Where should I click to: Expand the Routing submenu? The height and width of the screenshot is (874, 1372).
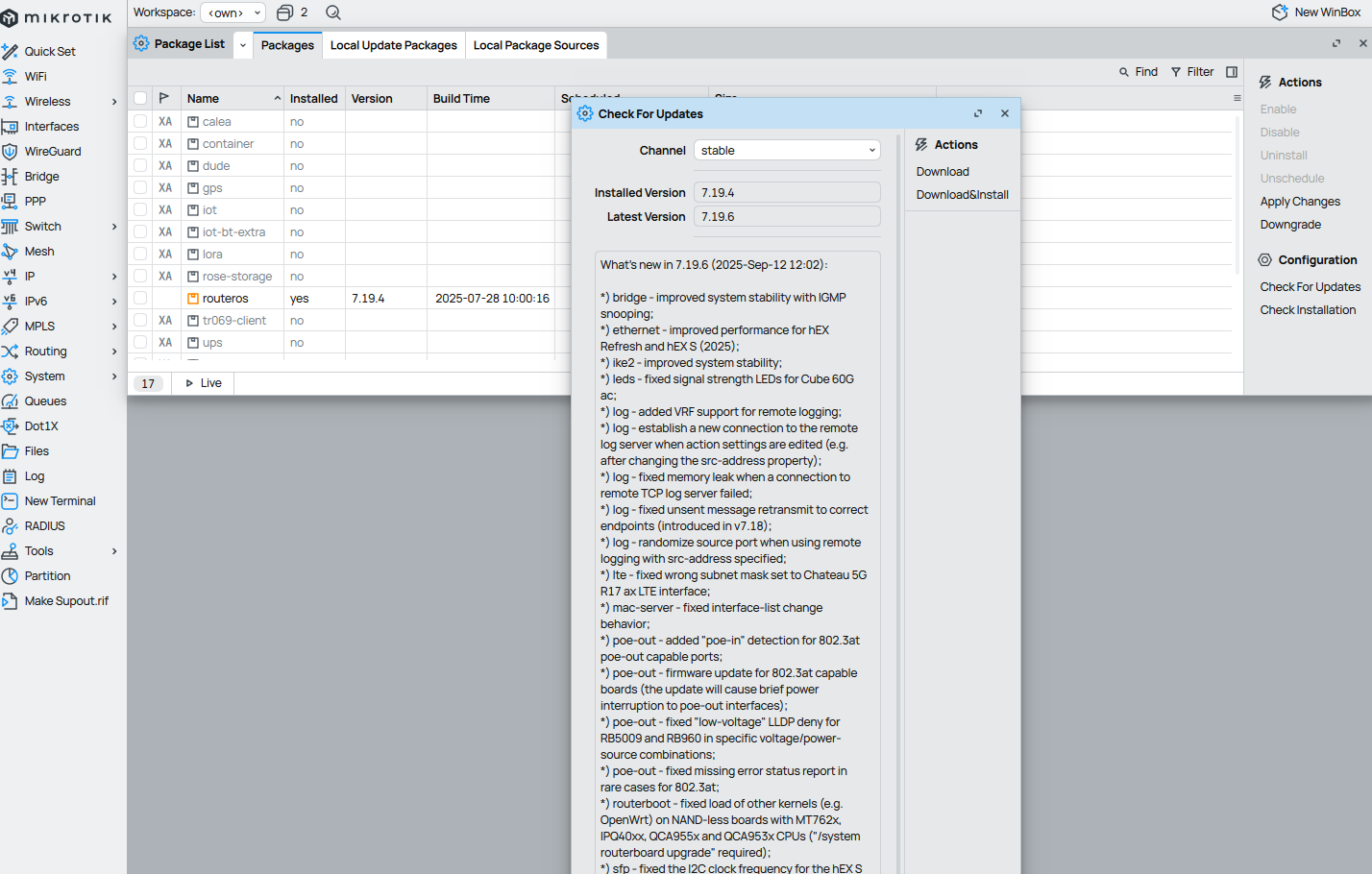coord(114,352)
